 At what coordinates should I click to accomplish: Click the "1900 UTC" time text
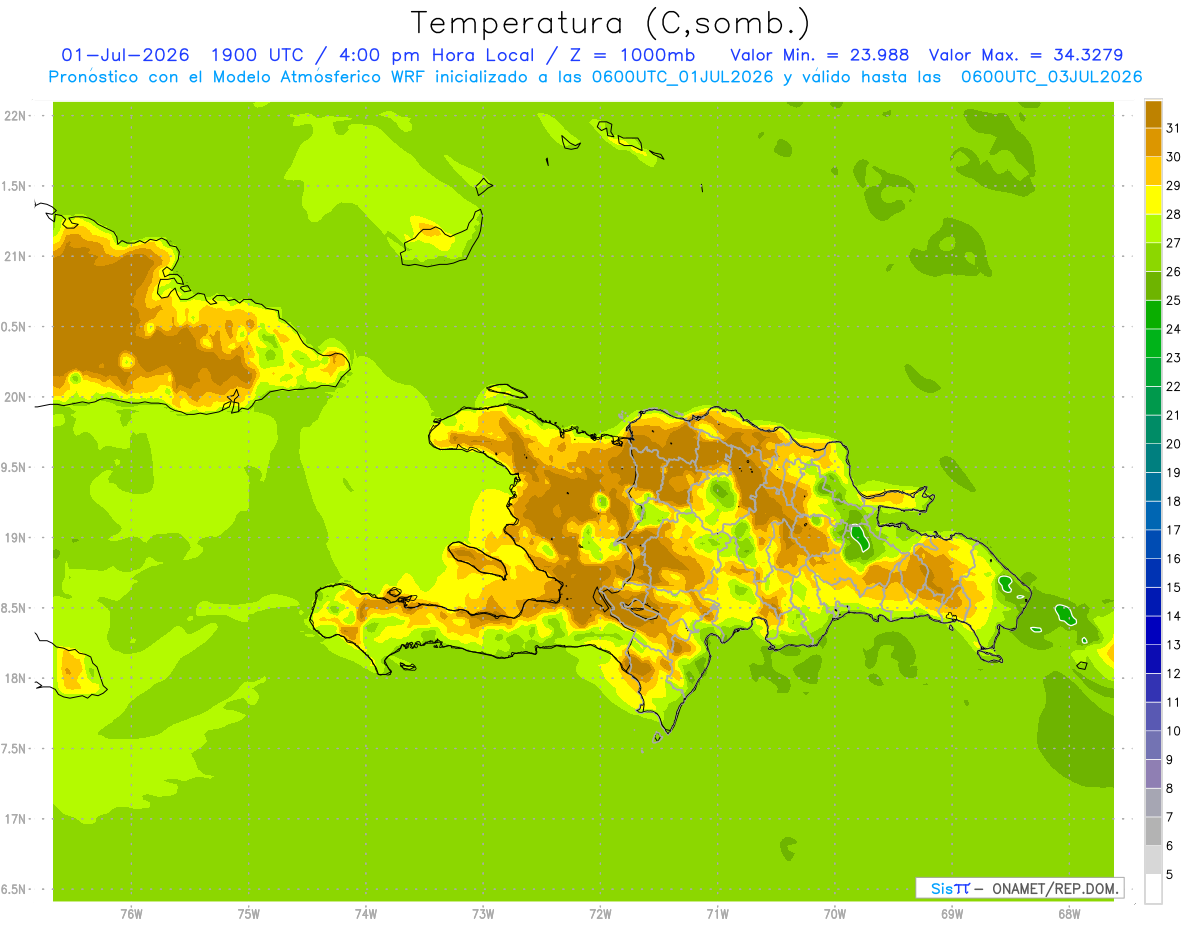257,55
